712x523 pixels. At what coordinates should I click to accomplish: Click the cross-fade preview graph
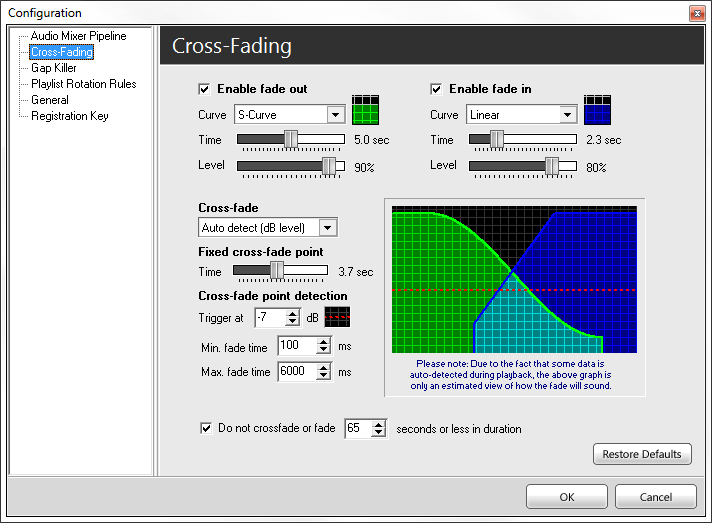[x=513, y=280]
